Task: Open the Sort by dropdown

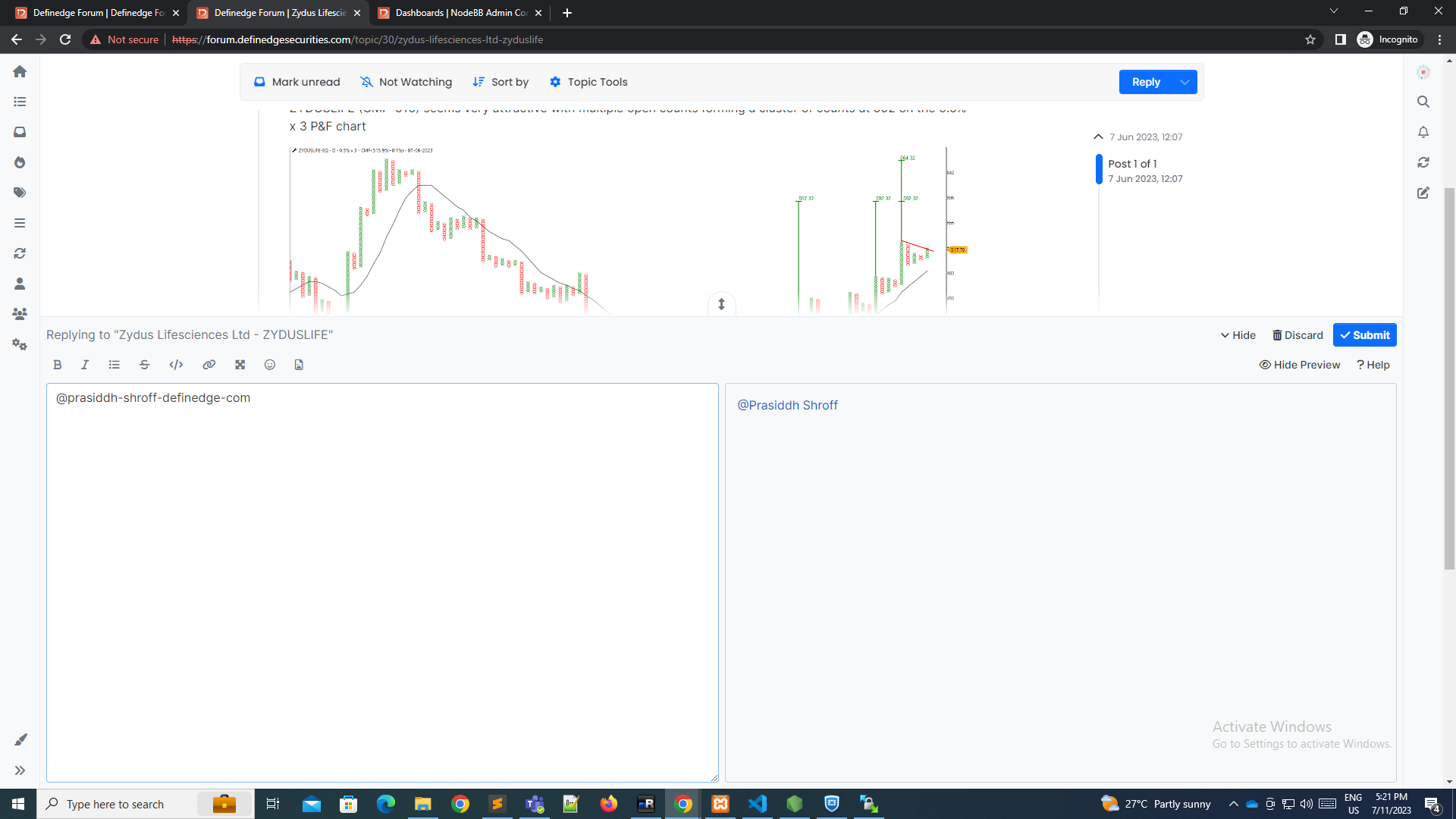Action: pyautogui.click(x=500, y=82)
